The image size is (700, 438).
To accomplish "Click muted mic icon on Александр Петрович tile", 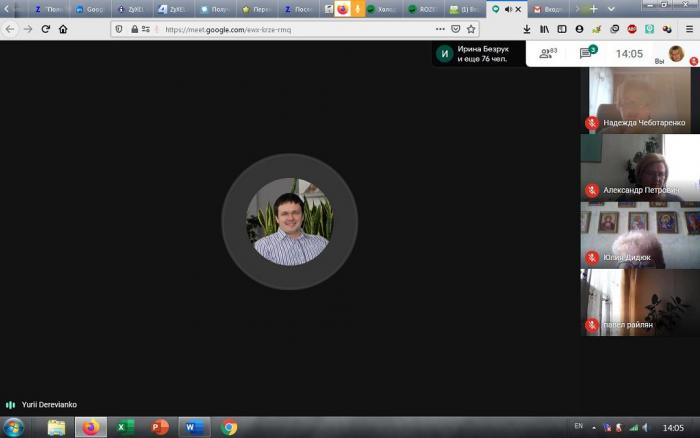I will 592,190.
